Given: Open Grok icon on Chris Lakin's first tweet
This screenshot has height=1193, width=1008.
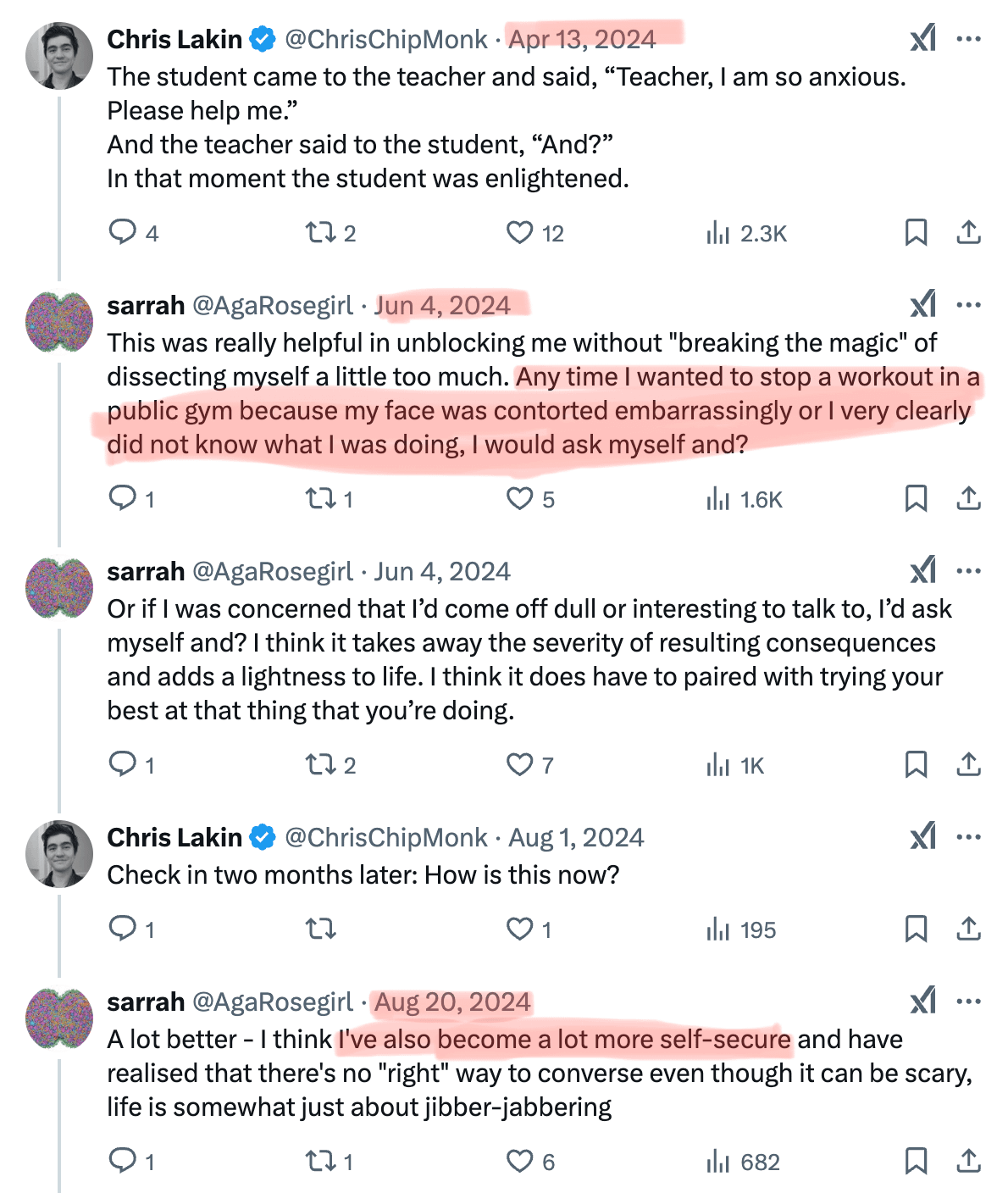Looking at the screenshot, I should (x=923, y=39).
